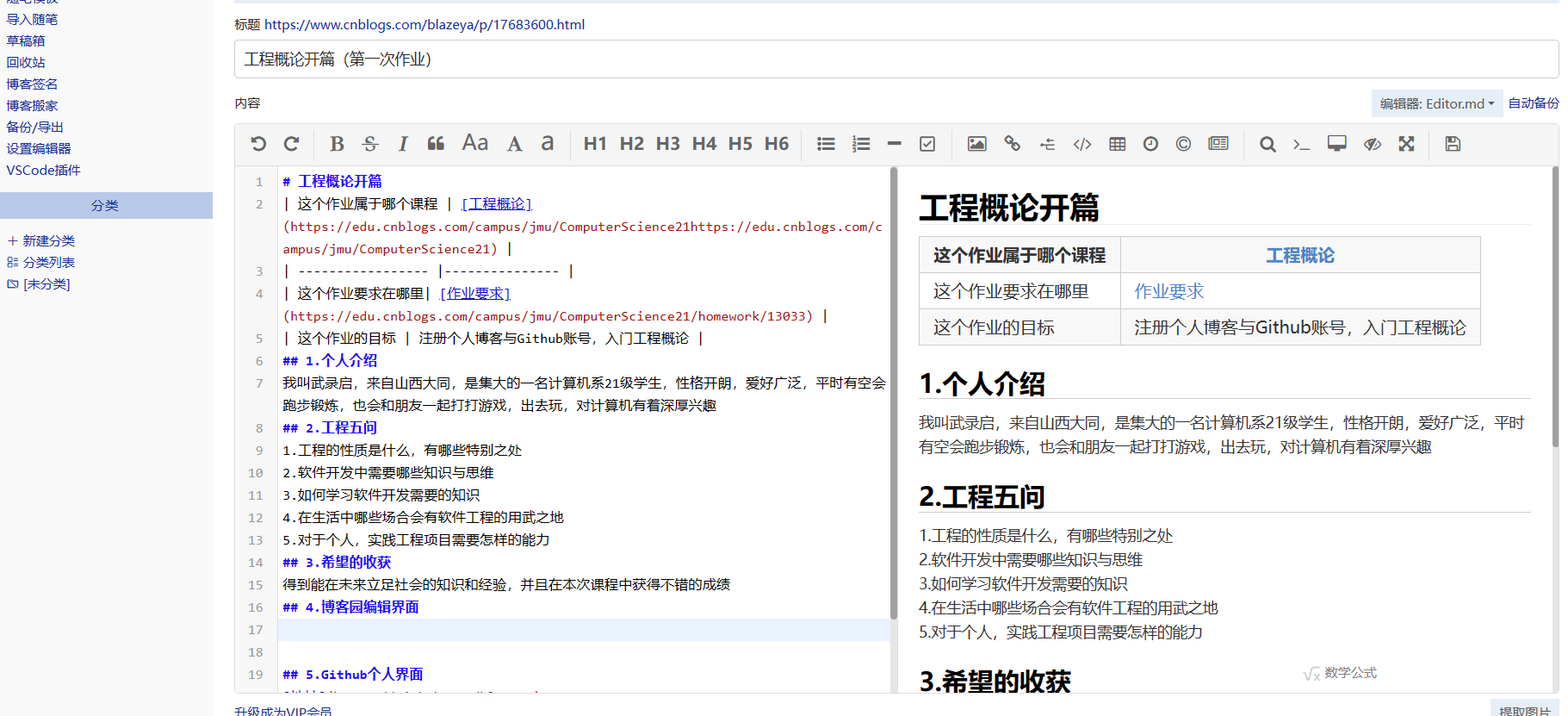Open the command prompt terminal icon
1568x716 pixels.
tap(1301, 144)
